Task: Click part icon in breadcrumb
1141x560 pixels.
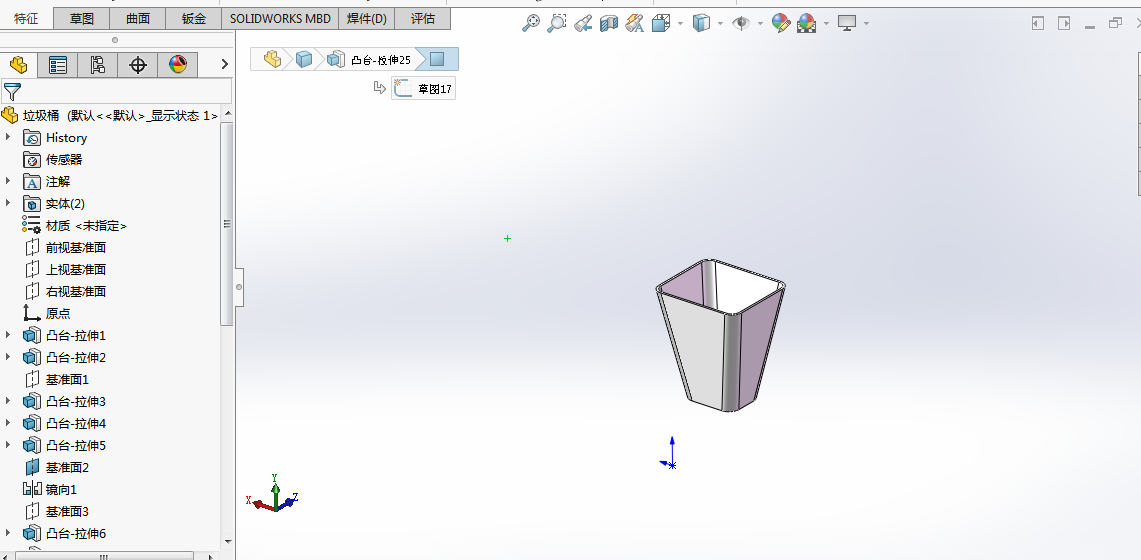Action: tap(273, 59)
